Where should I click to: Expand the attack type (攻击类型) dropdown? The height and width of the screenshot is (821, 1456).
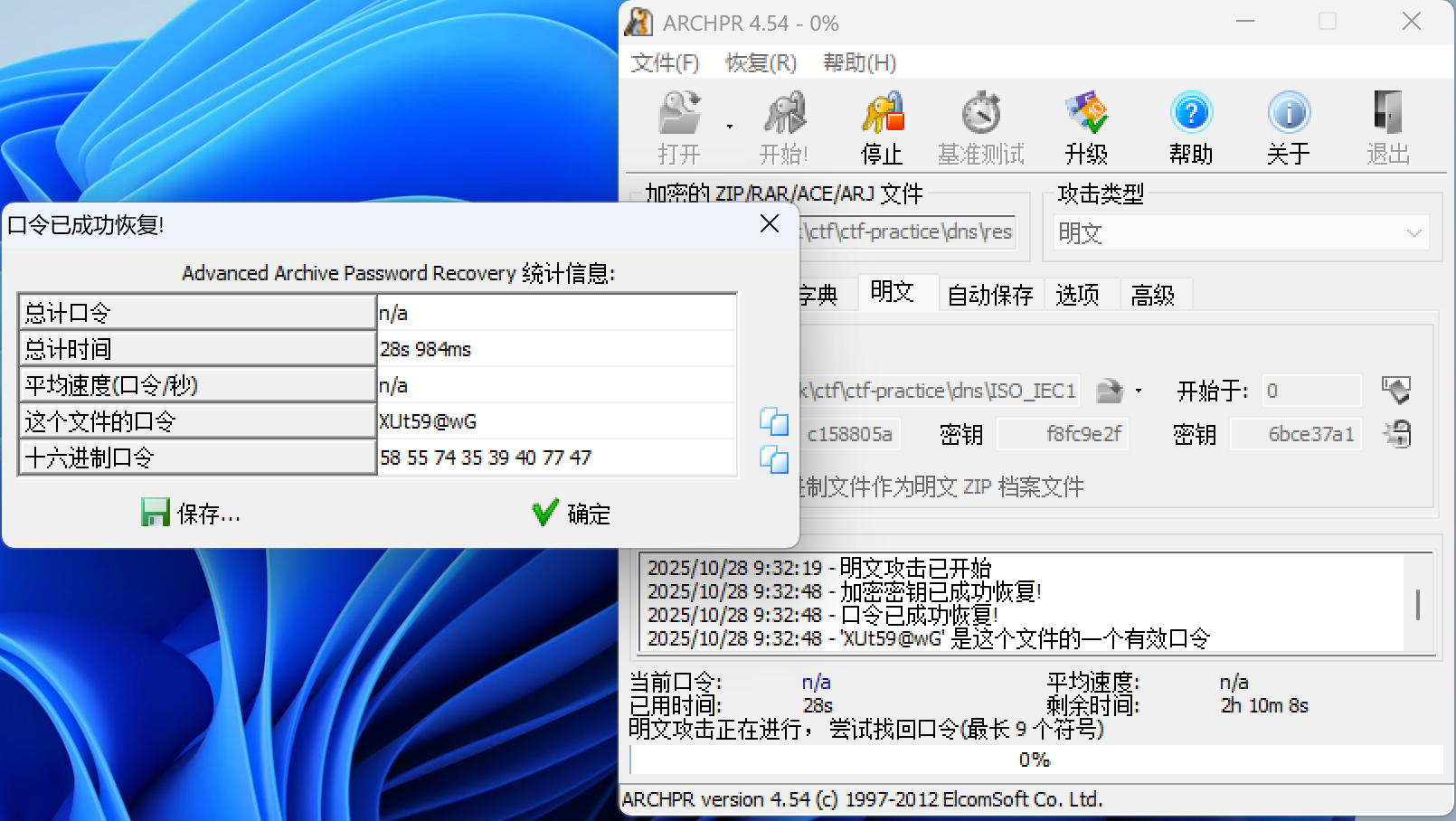tap(1413, 233)
